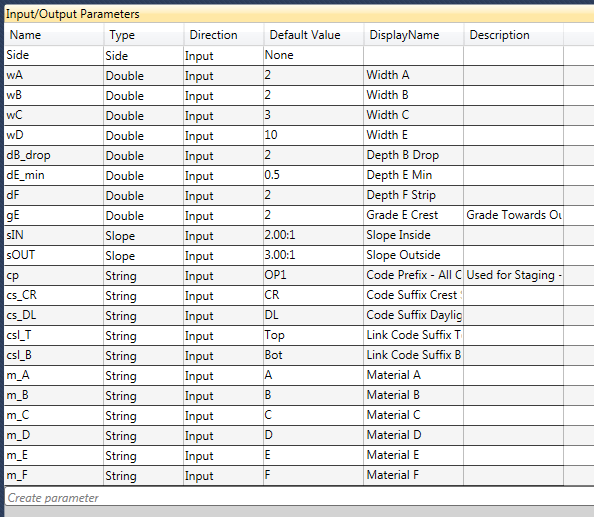The height and width of the screenshot is (517, 594).
Task: Select the 'sOUT' parameter name cell
Action: (54, 256)
